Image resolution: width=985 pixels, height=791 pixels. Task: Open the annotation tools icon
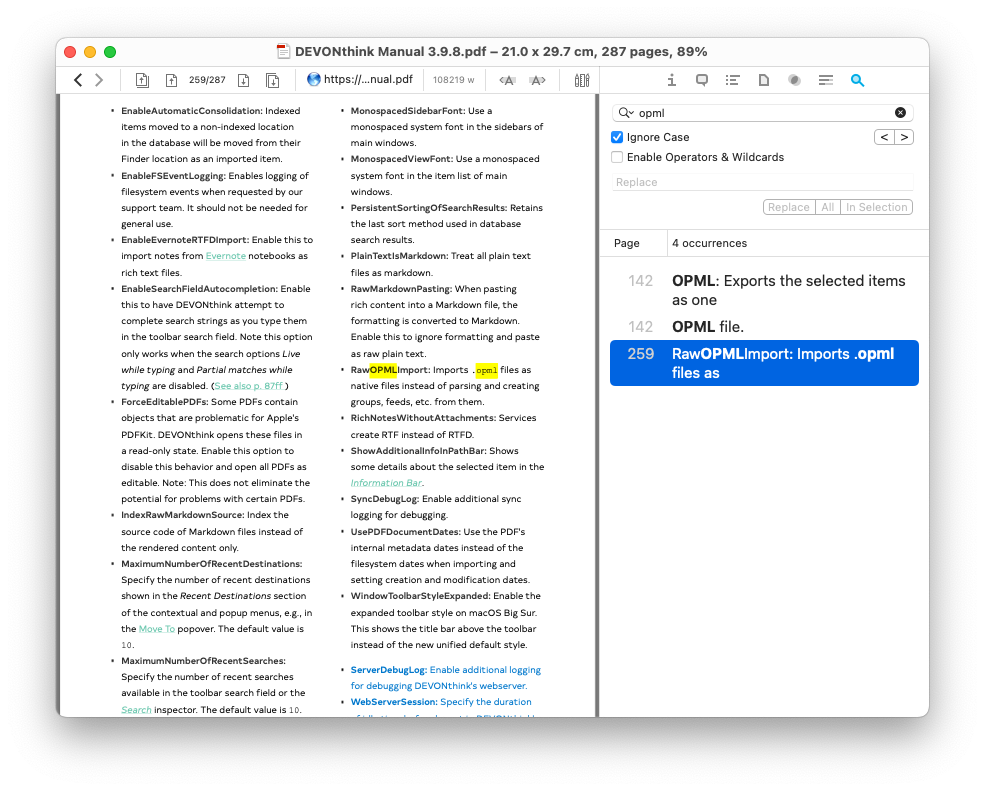pos(582,80)
